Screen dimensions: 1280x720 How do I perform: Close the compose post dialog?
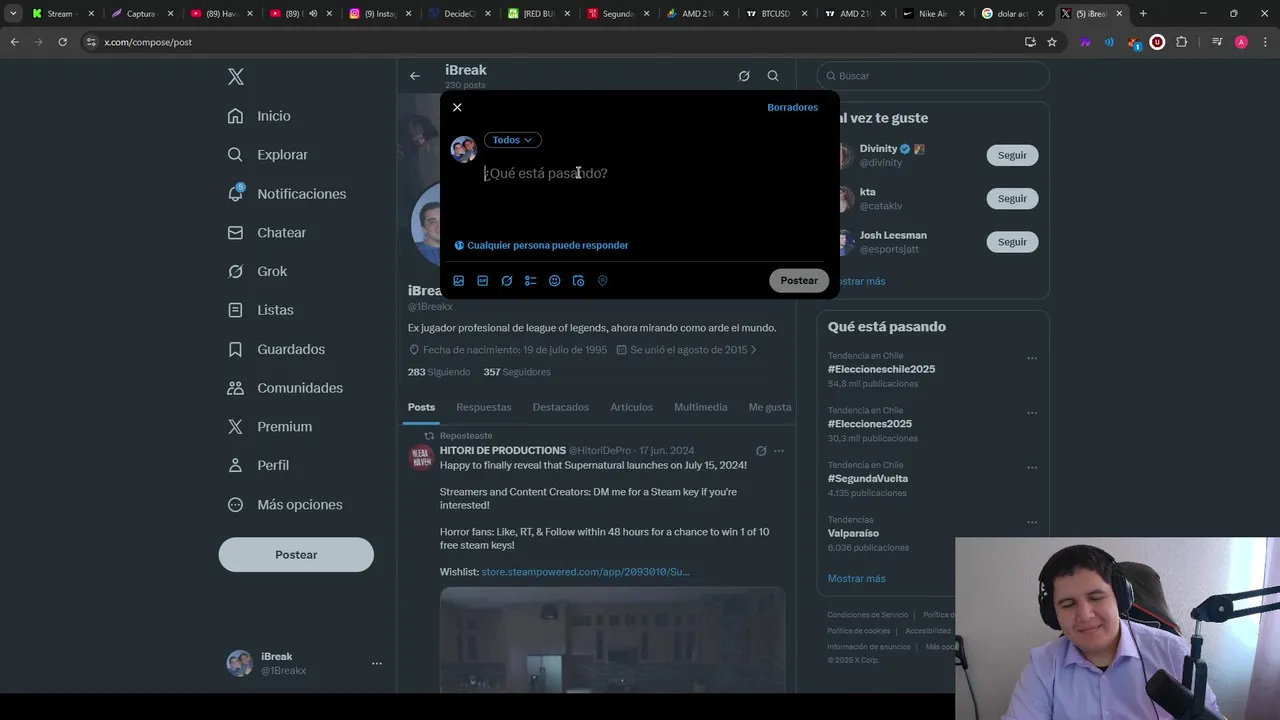tap(457, 107)
